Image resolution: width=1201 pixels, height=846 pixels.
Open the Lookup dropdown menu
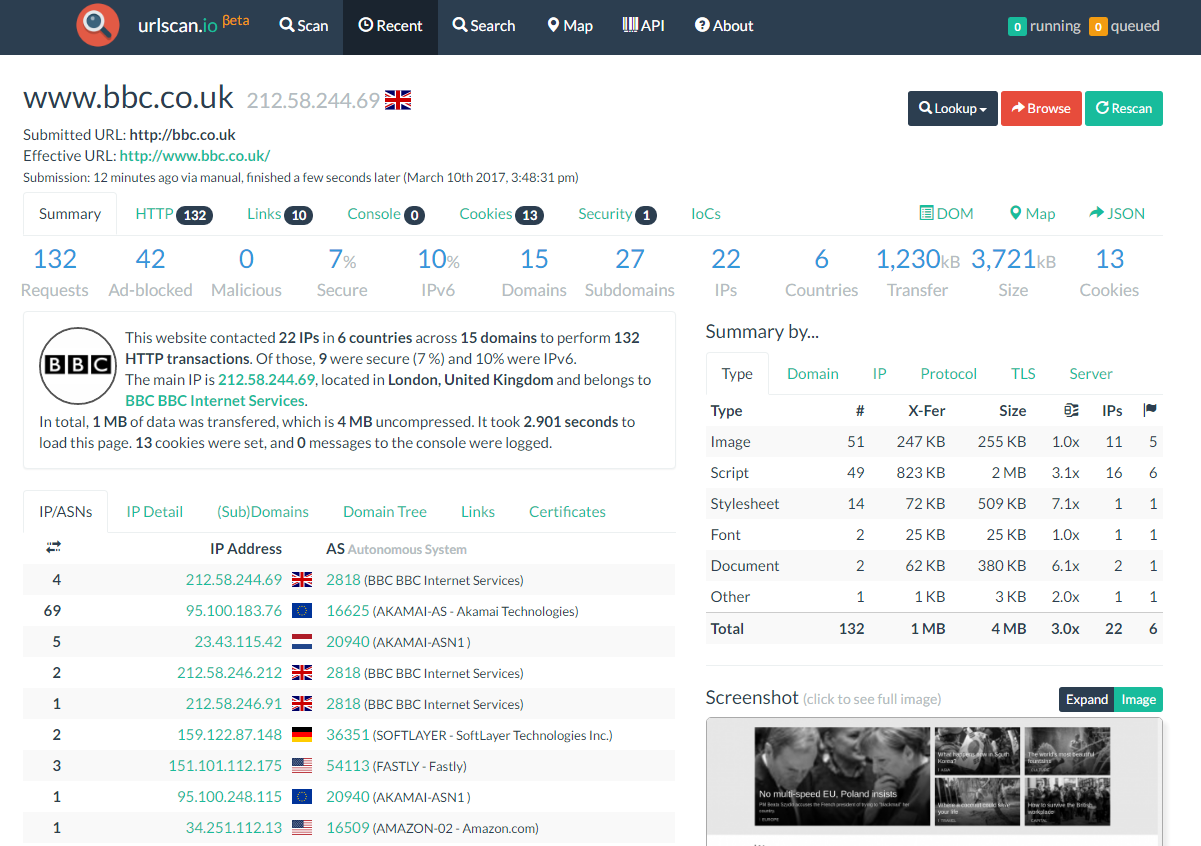pyautogui.click(x=953, y=108)
